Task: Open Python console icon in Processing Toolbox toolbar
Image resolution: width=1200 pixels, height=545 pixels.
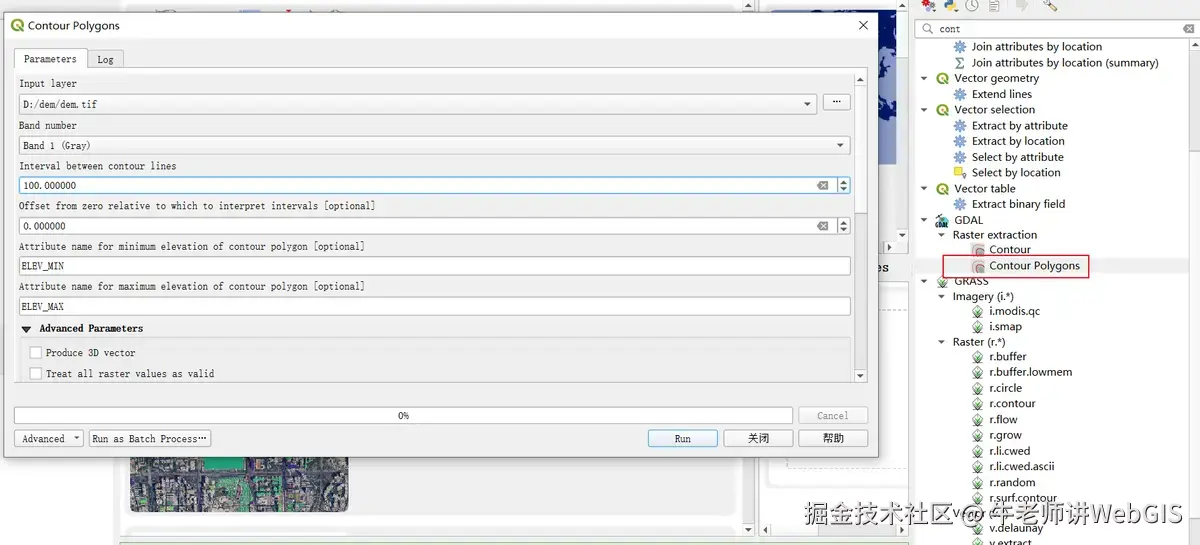Action: (x=951, y=5)
